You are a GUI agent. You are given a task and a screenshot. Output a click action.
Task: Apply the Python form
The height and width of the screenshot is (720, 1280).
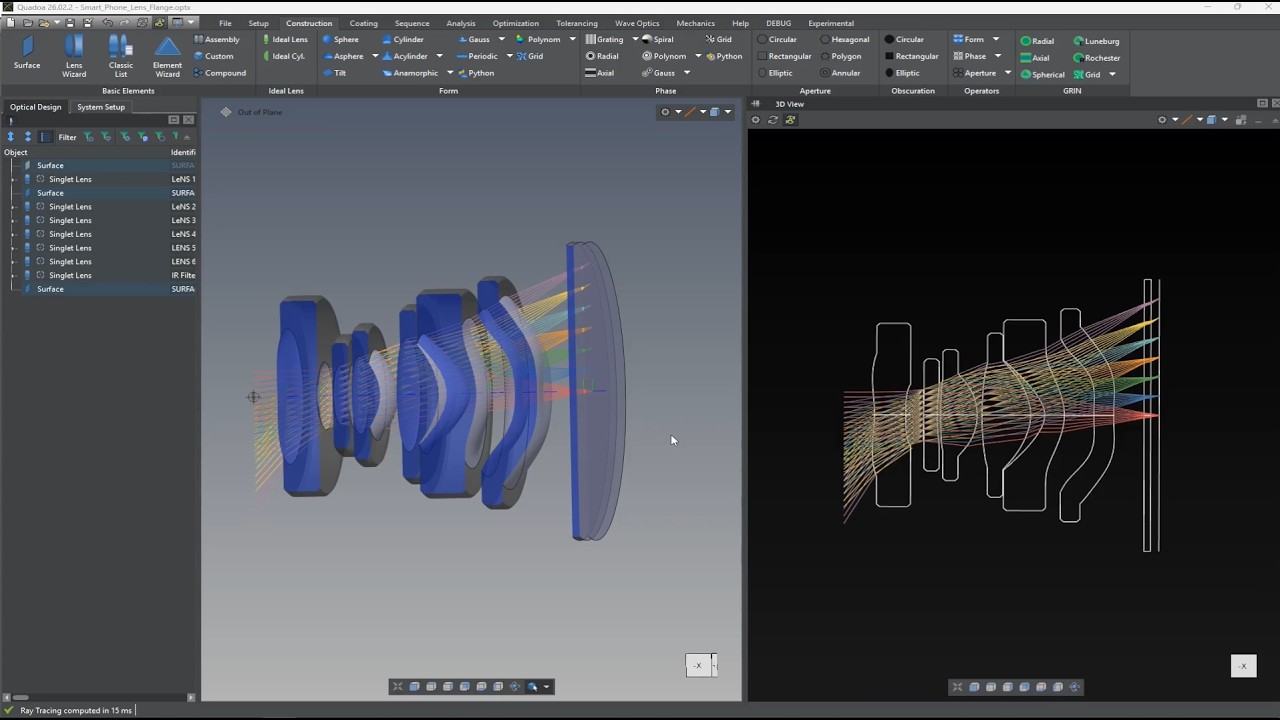click(475, 73)
